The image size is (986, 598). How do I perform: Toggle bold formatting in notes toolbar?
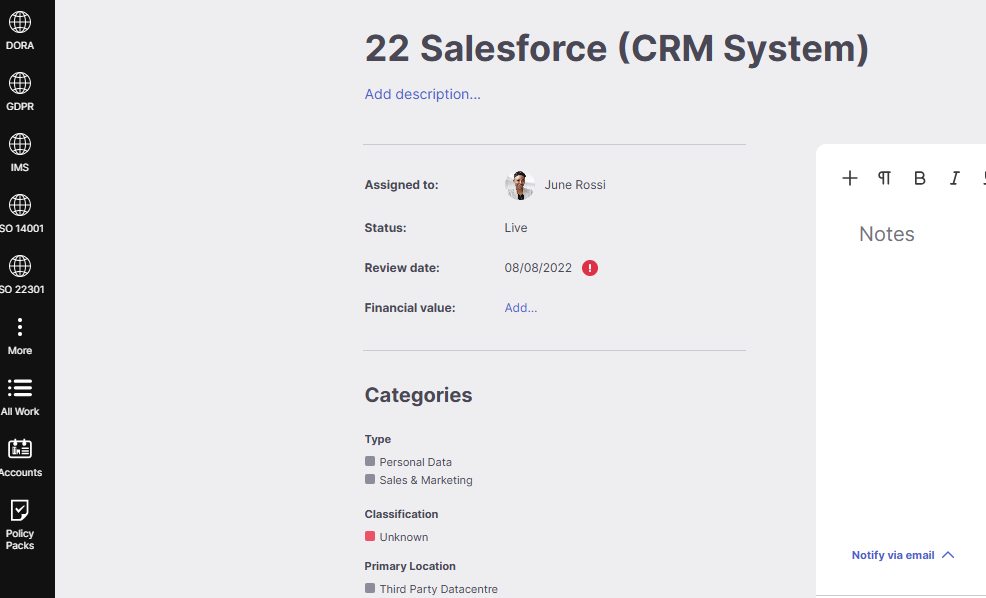(919, 178)
